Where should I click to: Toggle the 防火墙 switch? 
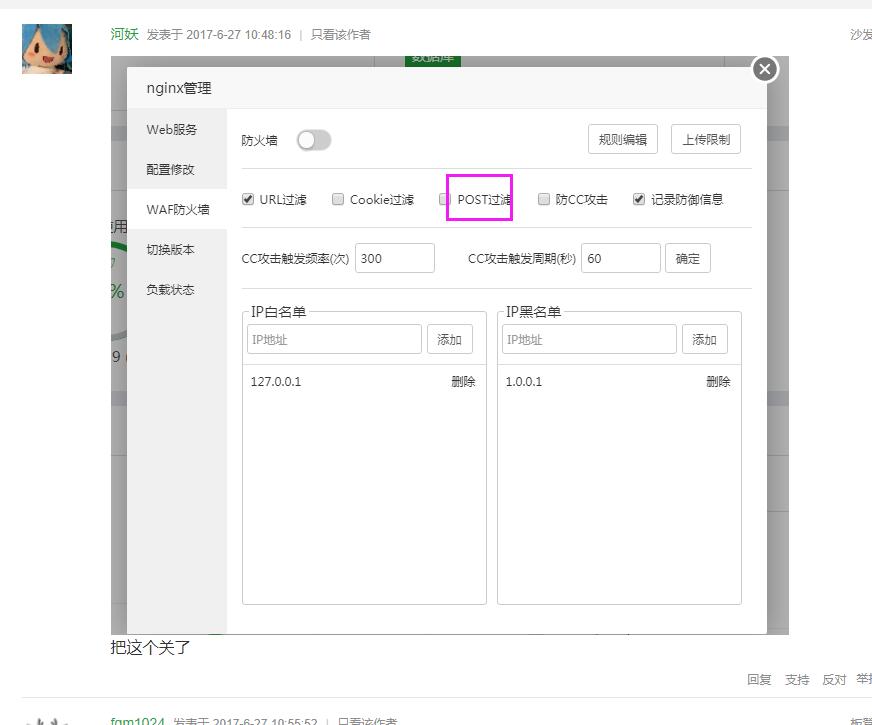(x=313, y=140)
